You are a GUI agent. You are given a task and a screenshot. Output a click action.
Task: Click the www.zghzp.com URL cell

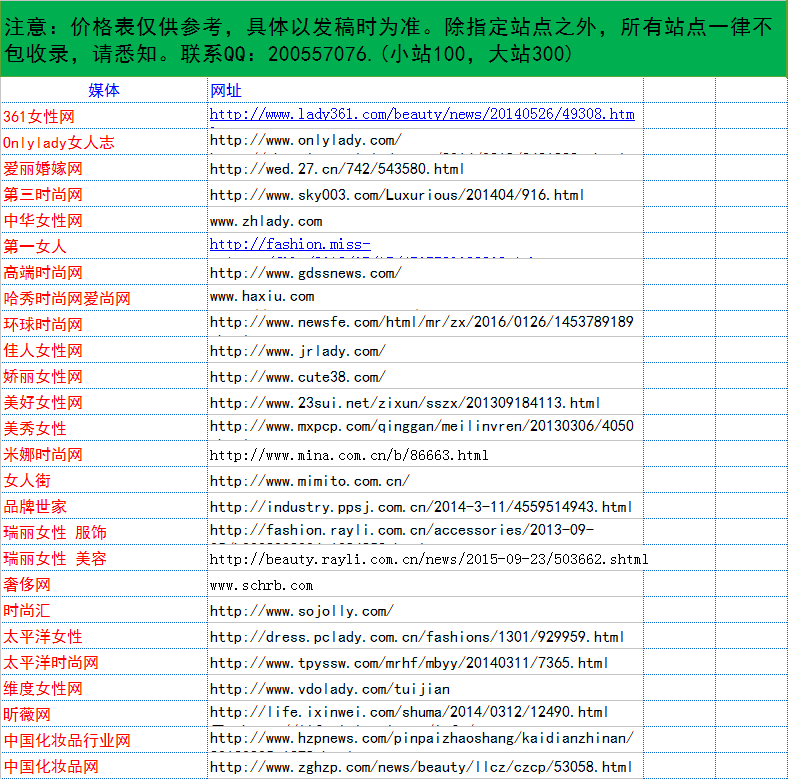click(425, 766)
